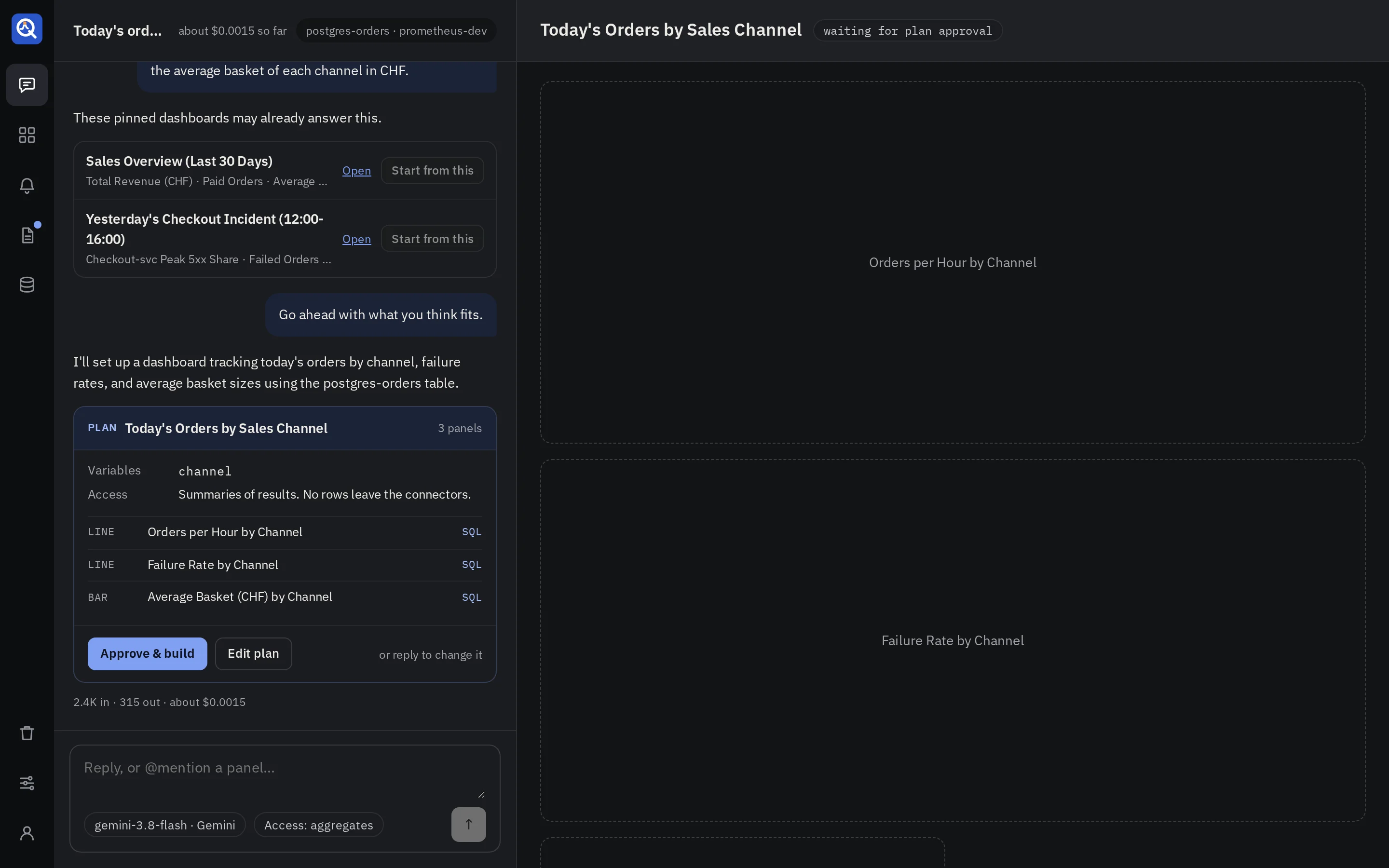The height and width of the screenshot is (868, 1389).
Task: Open the chat conversations icon in sidebar
Action: point(27,85)
